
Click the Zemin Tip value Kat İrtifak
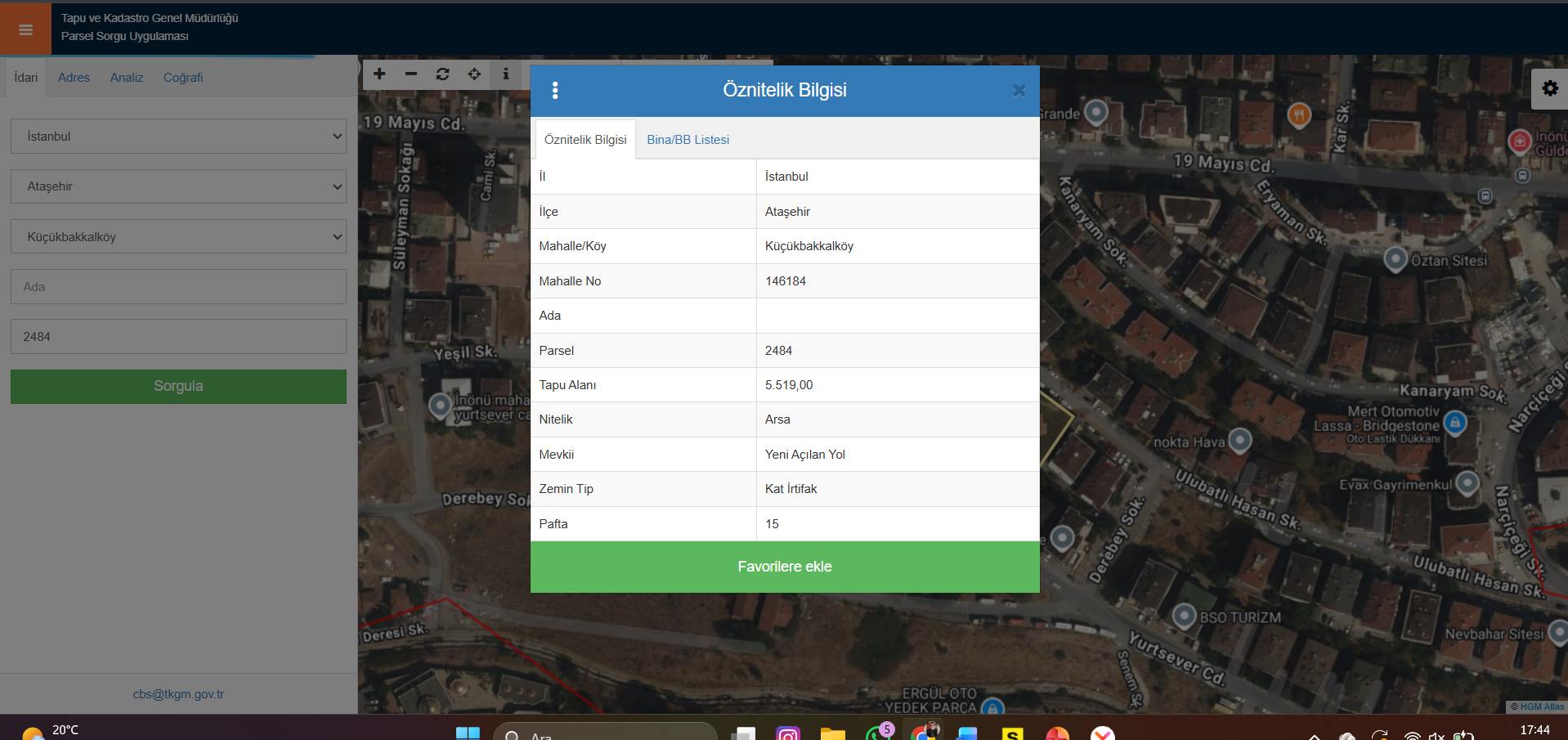click(x=791, y=489)
